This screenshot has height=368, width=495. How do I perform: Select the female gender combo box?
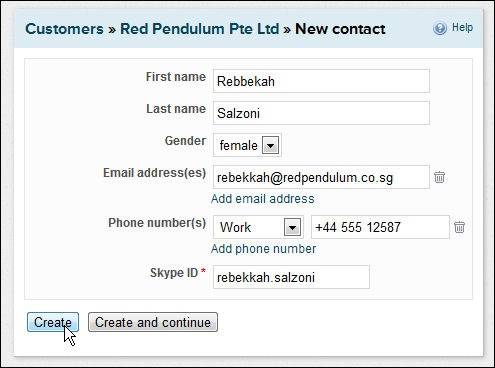247,145
